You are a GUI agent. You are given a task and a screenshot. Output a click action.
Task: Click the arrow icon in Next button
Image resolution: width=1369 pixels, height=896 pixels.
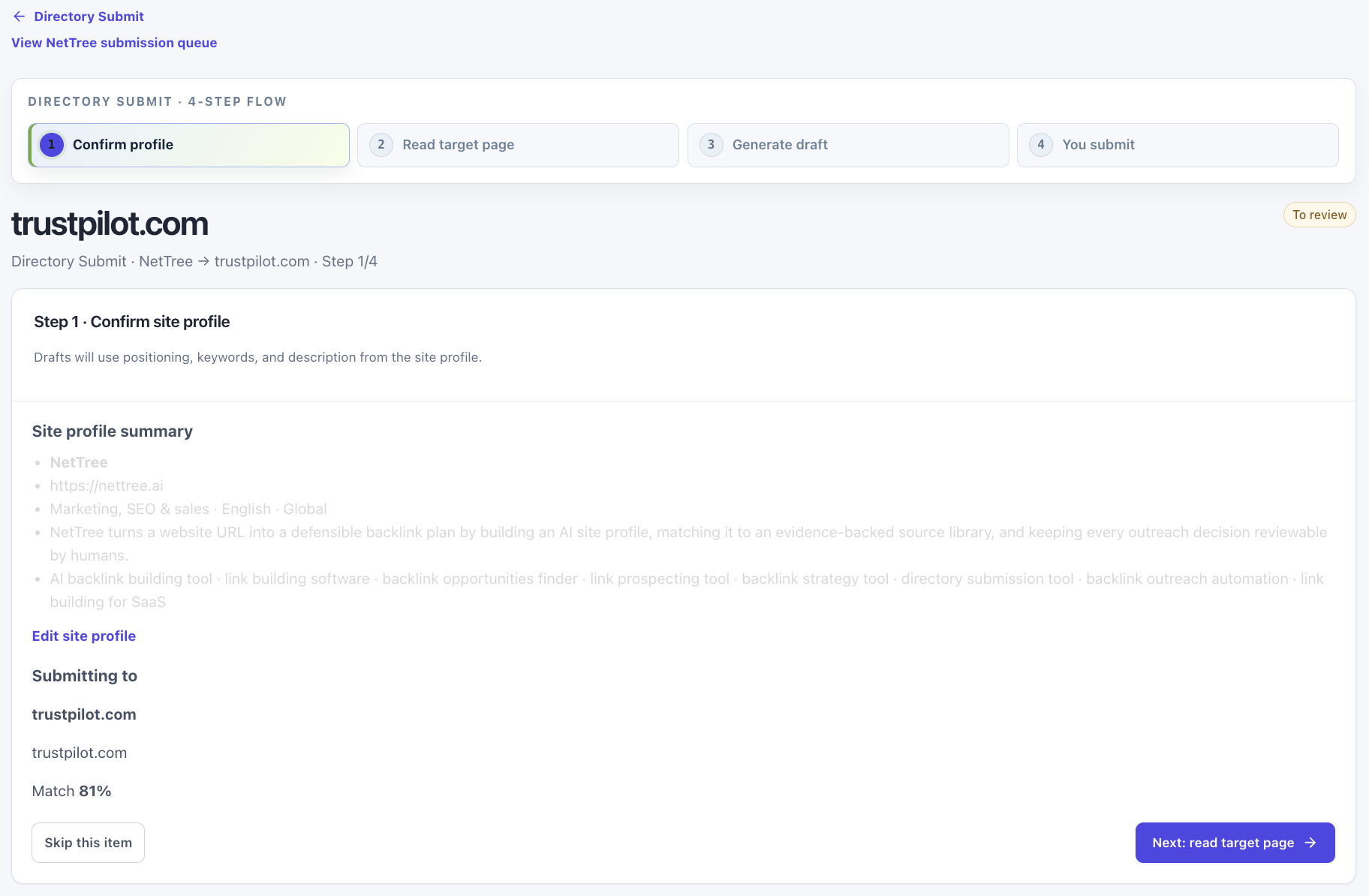[1310, 843]
